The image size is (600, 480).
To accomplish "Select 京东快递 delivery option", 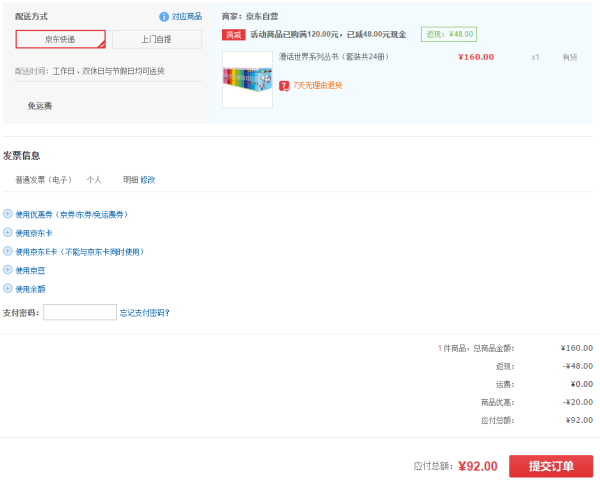I will pos(60,39).
